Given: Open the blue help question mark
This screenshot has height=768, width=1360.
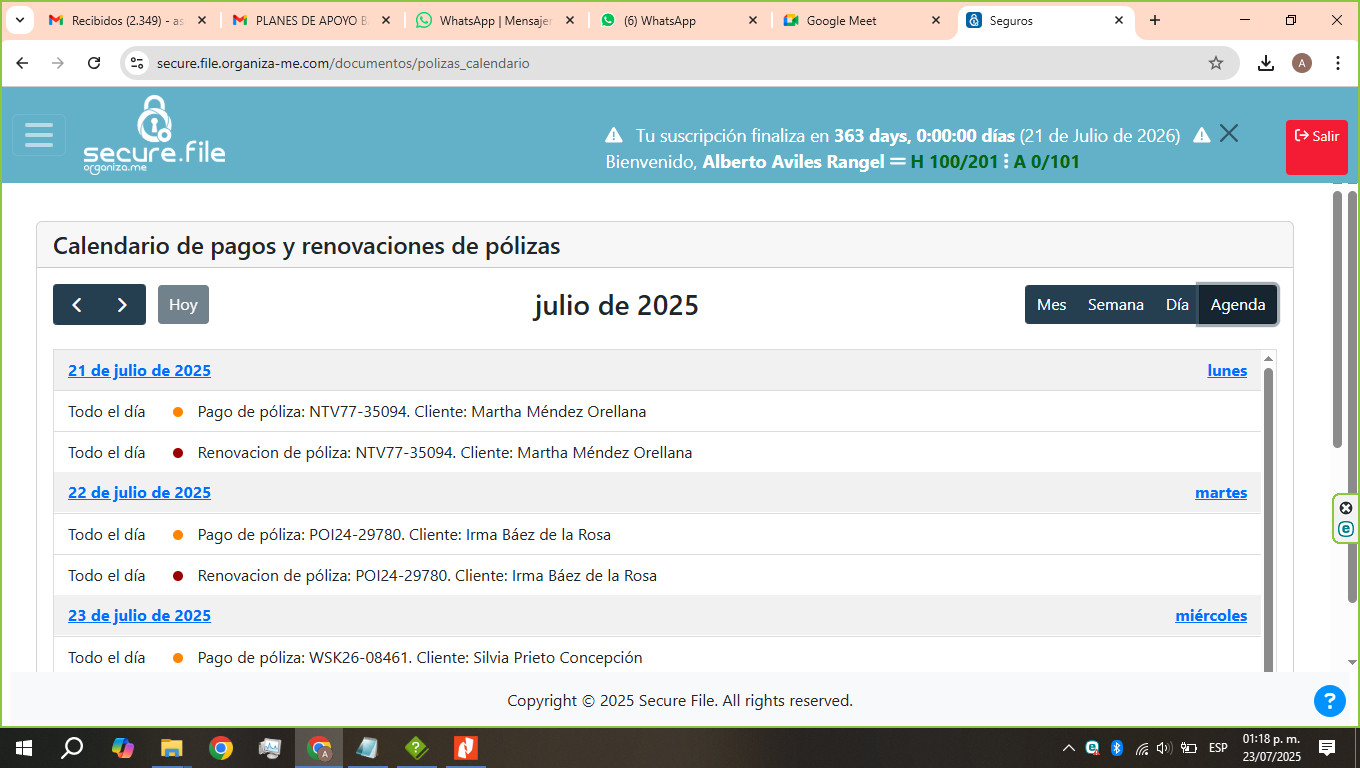Looking at the screenshot, I should [x=1329, y=701].
